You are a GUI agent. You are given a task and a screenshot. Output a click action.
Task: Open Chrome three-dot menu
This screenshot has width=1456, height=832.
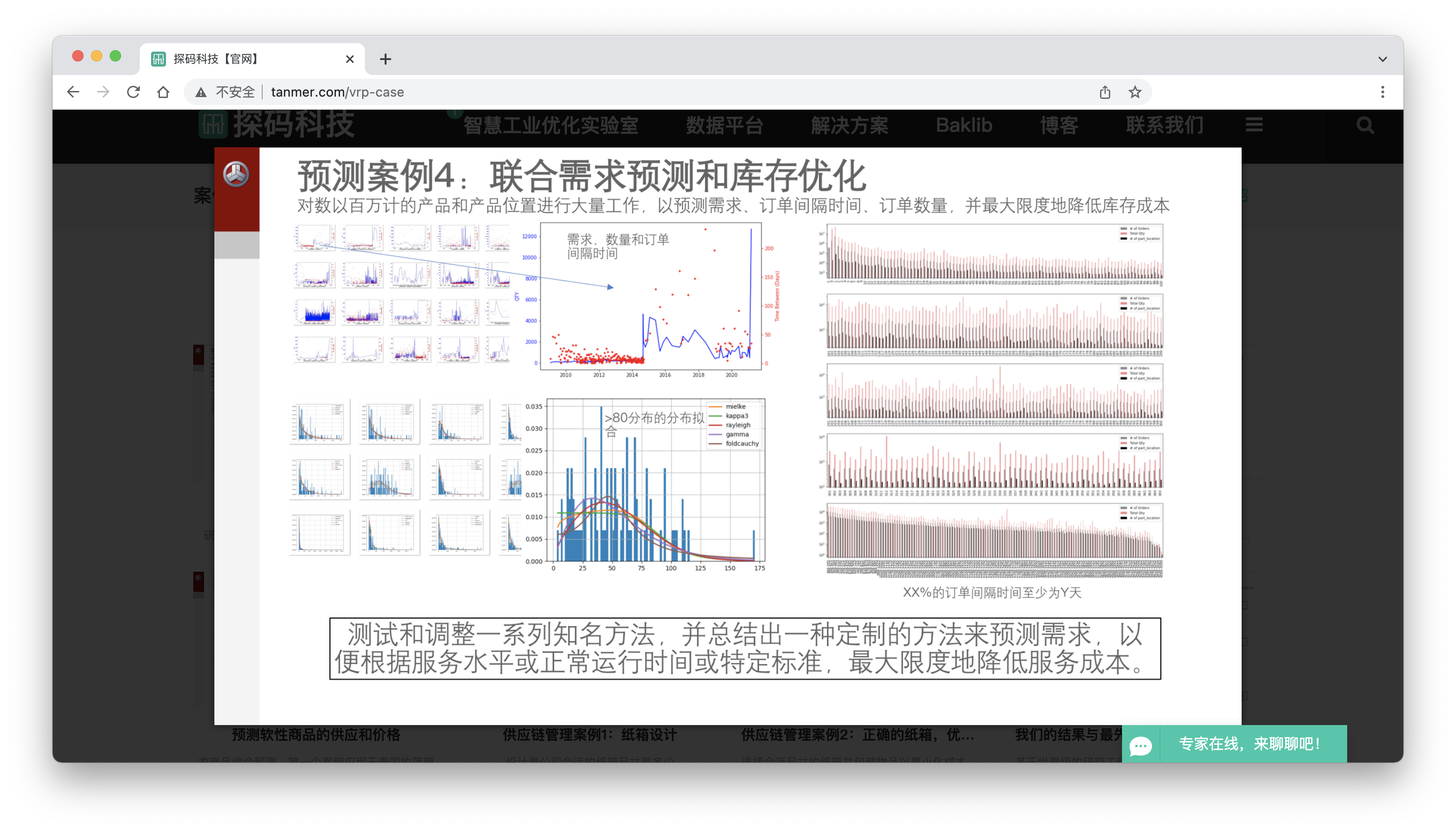click(x=1382, y=92)
